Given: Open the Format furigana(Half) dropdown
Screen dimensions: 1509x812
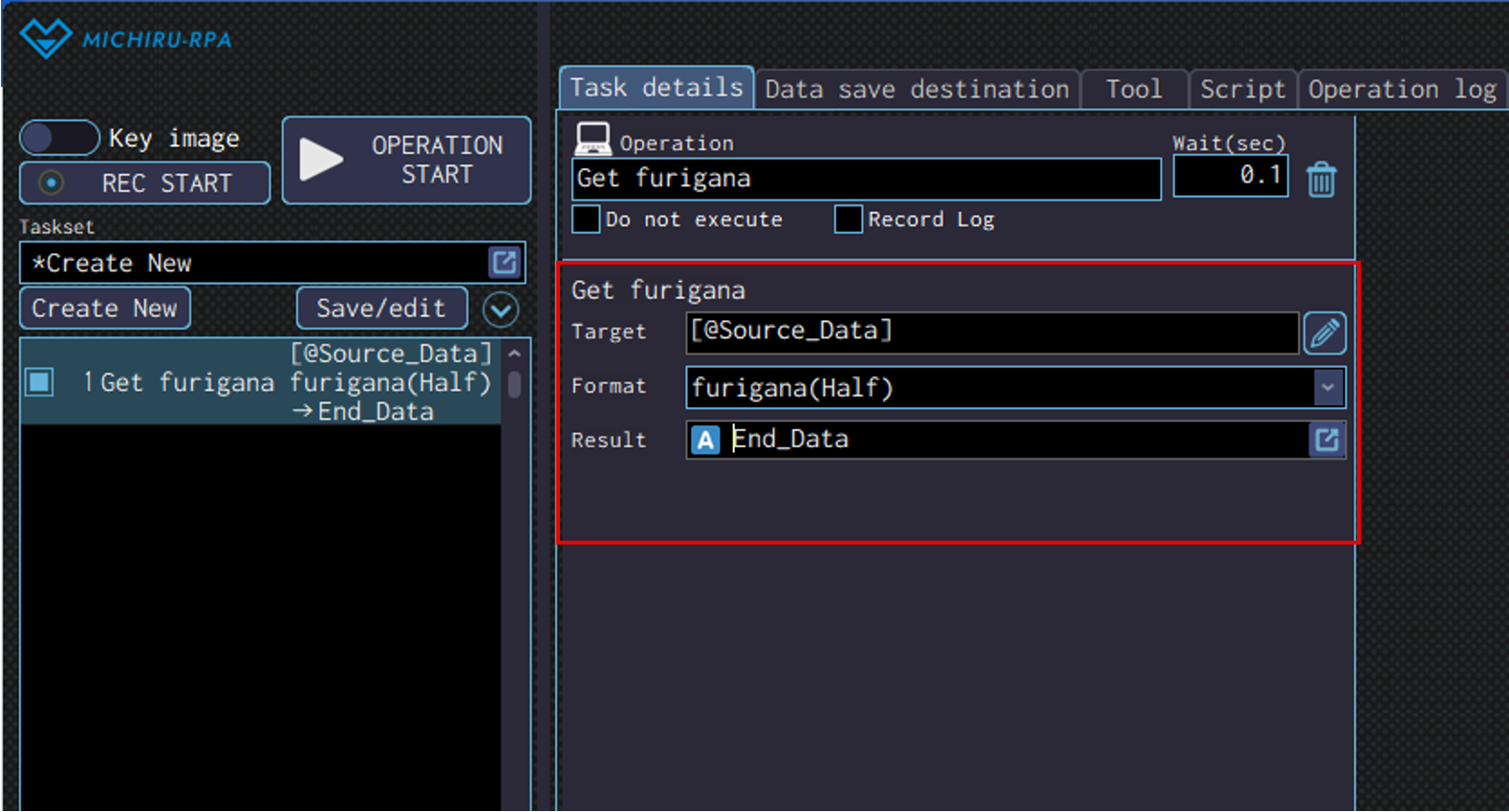Looking at the screenshot, I should click(x=1326, y=388).
